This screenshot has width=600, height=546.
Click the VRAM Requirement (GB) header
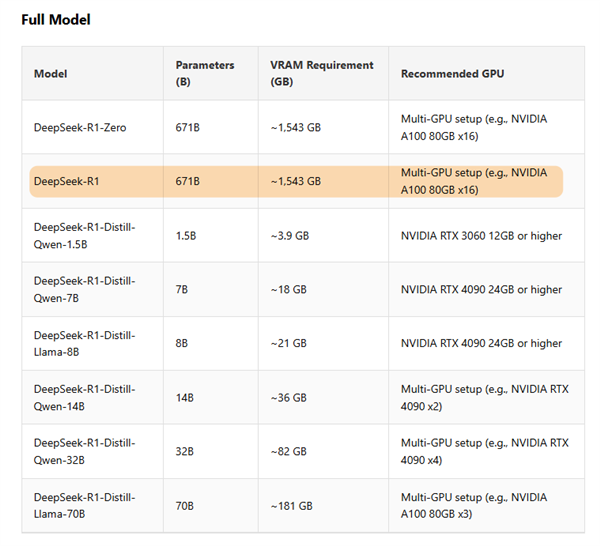pos(321,73)
